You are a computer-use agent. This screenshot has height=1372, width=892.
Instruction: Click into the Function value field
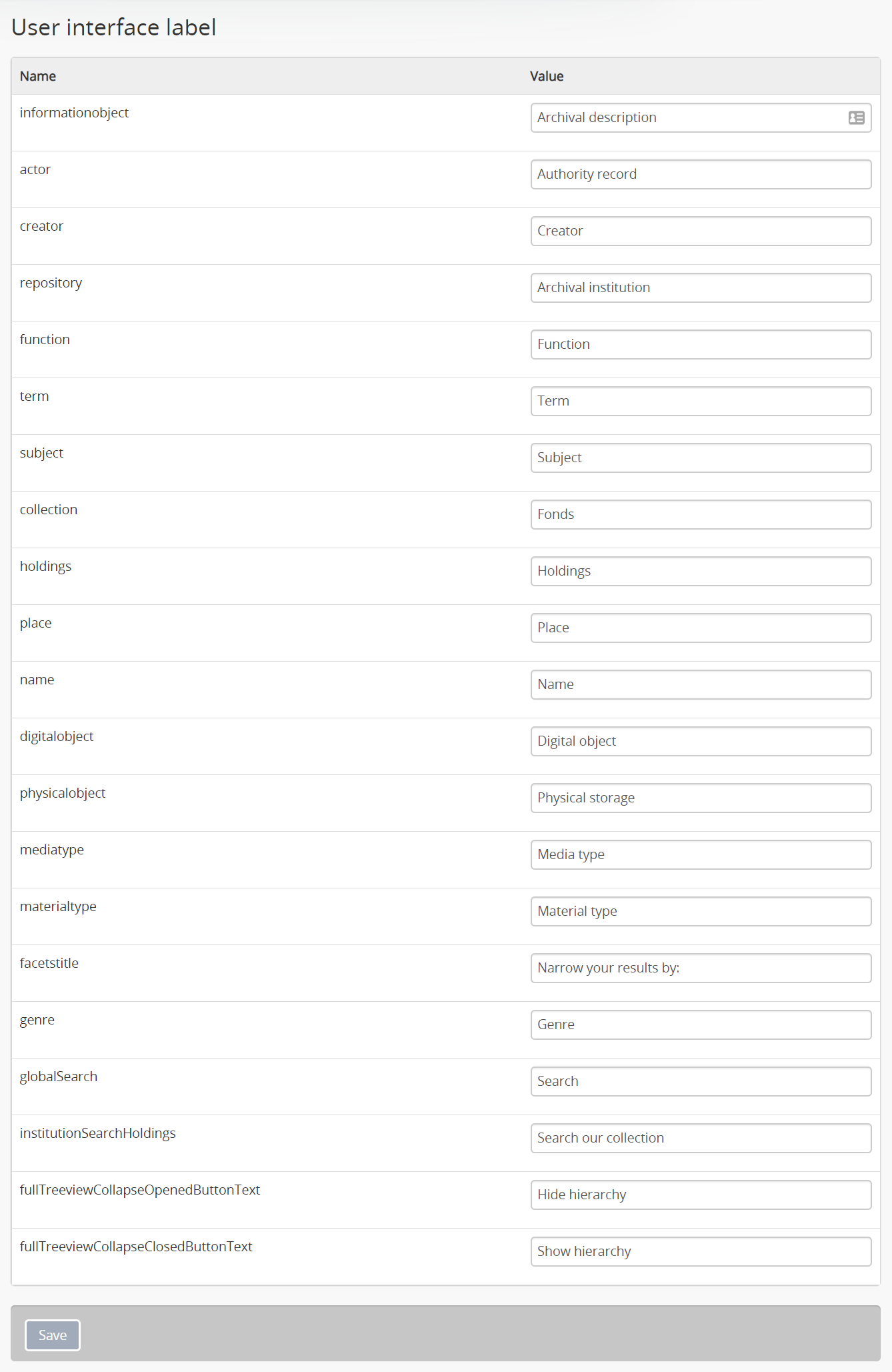[700, 344]
